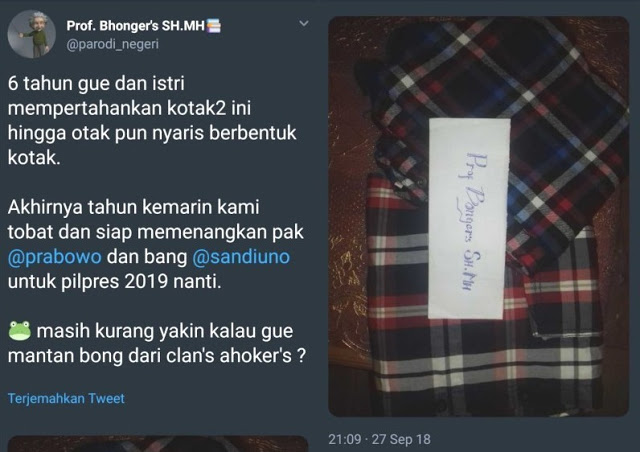Click the 21:09 · 27 Sep 18 timestamp
The image size is (640, 452).
pyautogui.click(x=379, y=439)
